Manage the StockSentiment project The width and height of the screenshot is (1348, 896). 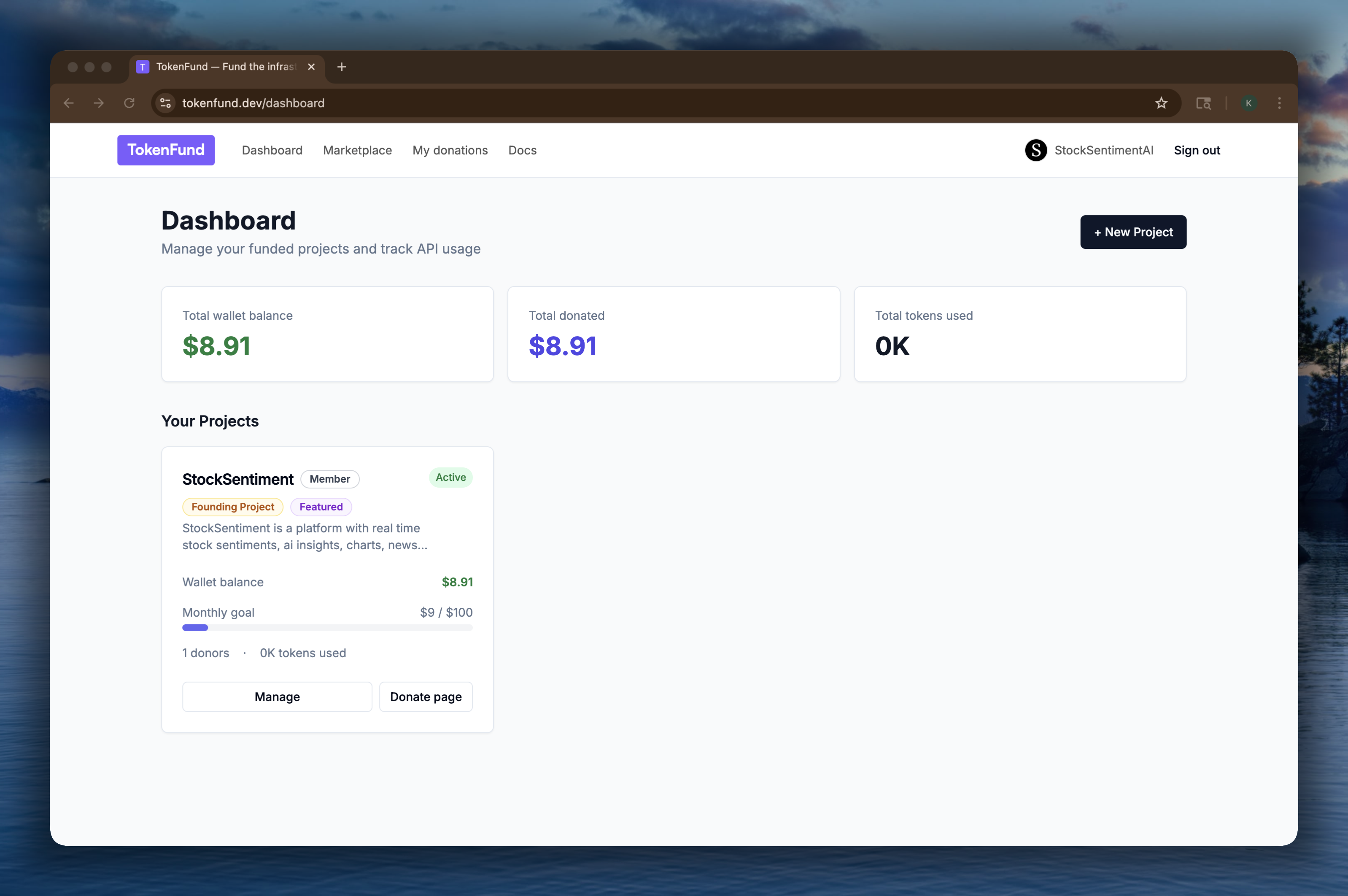tap(278, 696)
